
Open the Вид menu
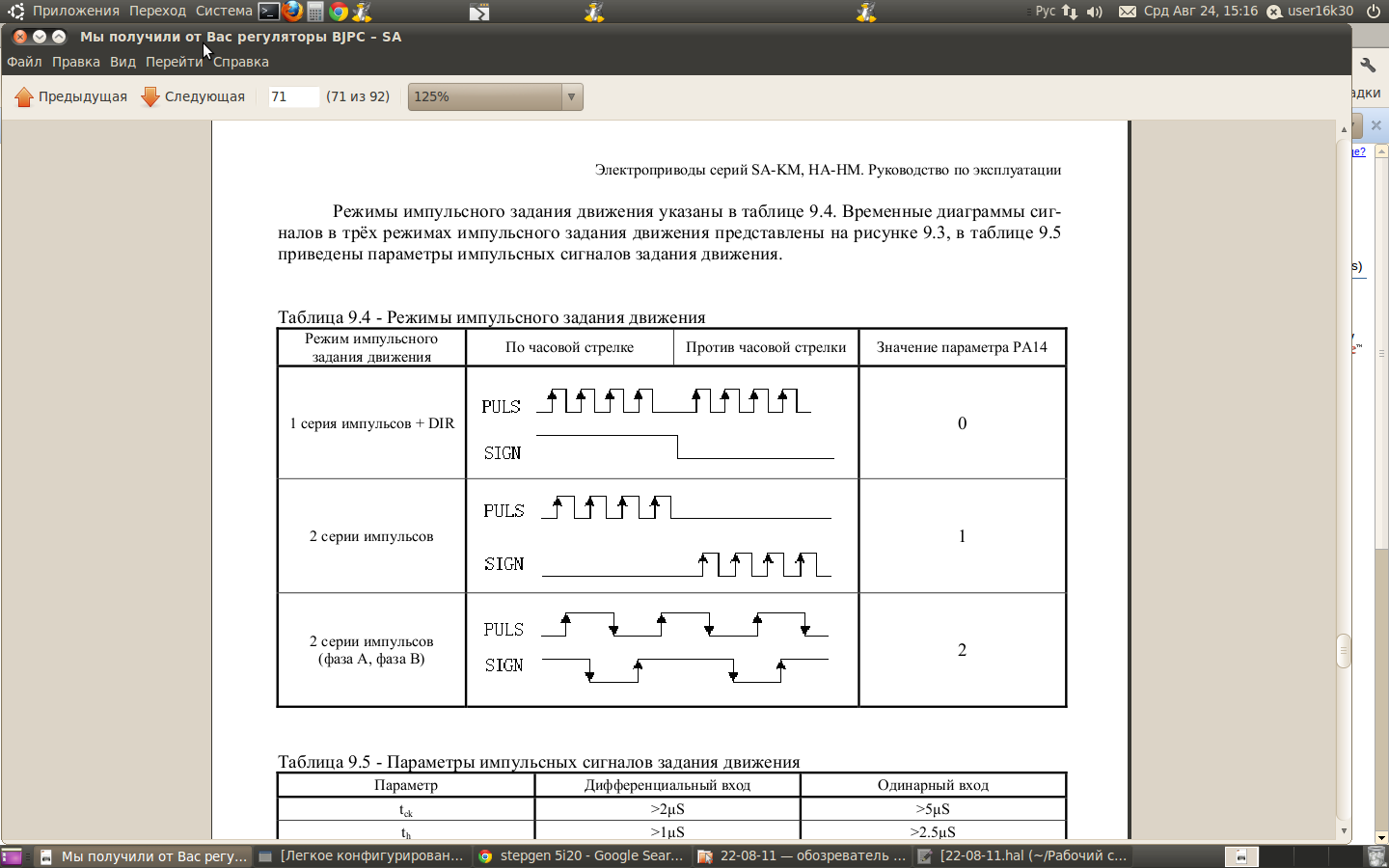pyautogui.click(x=123, y=62)
